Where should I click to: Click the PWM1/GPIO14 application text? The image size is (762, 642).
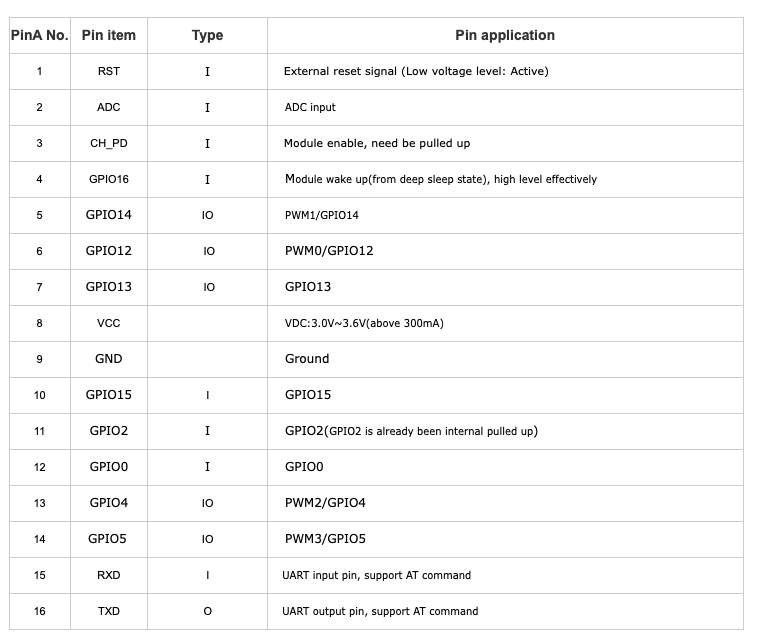pyautogui.click(x=322, y=215)
